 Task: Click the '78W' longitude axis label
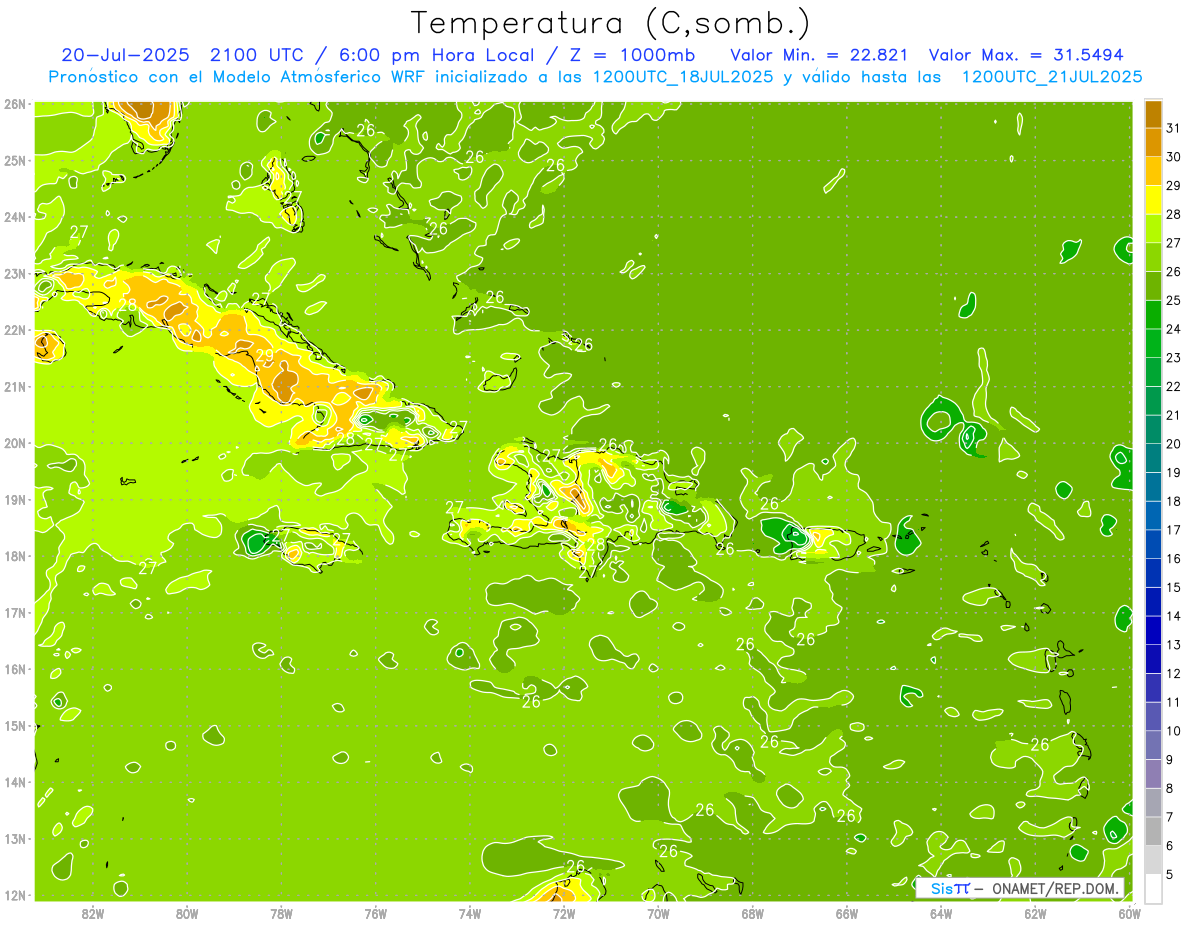coord(281,913)
